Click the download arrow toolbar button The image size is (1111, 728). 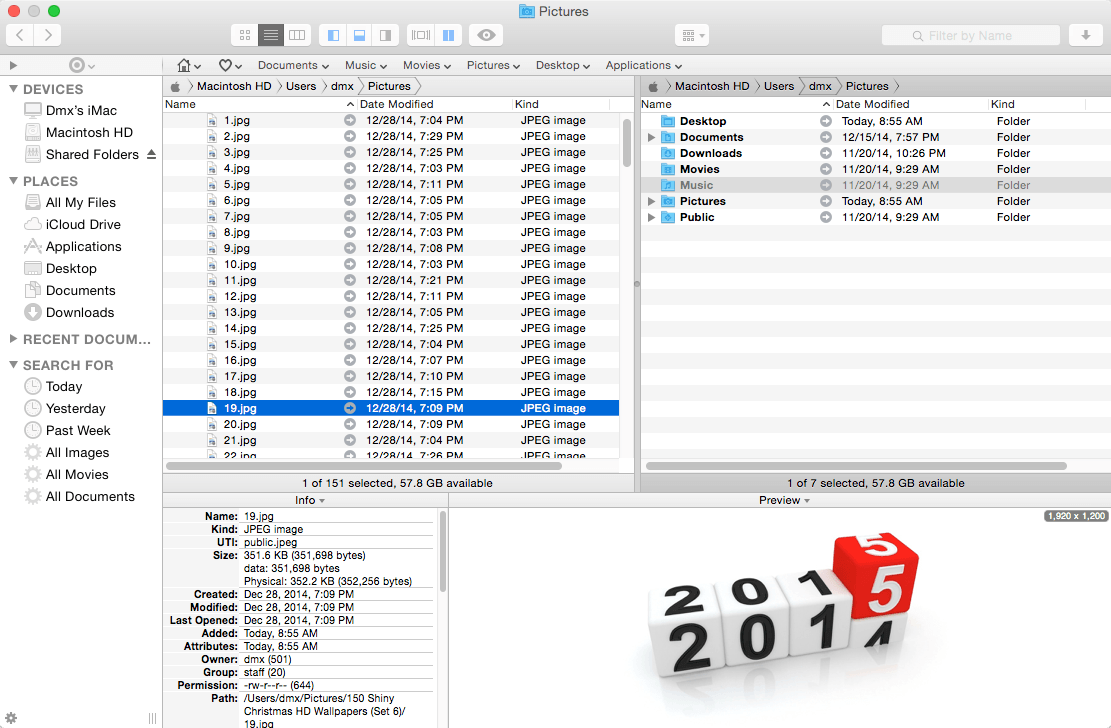click(1085, 35)
